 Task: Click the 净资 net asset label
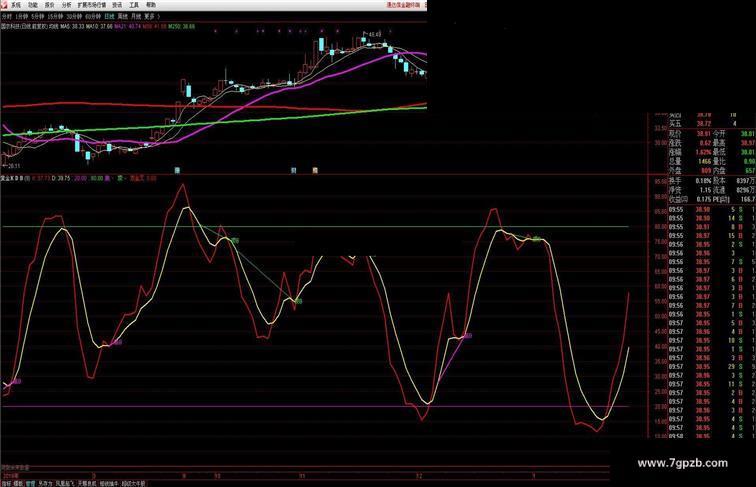(675, 190)
